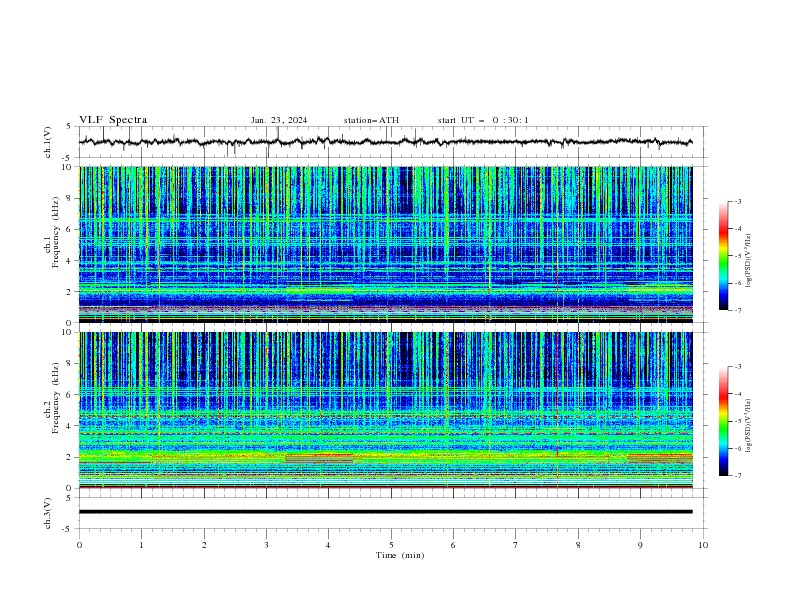Click '-7' on the ch.2 color bar

tap(737, 475)
